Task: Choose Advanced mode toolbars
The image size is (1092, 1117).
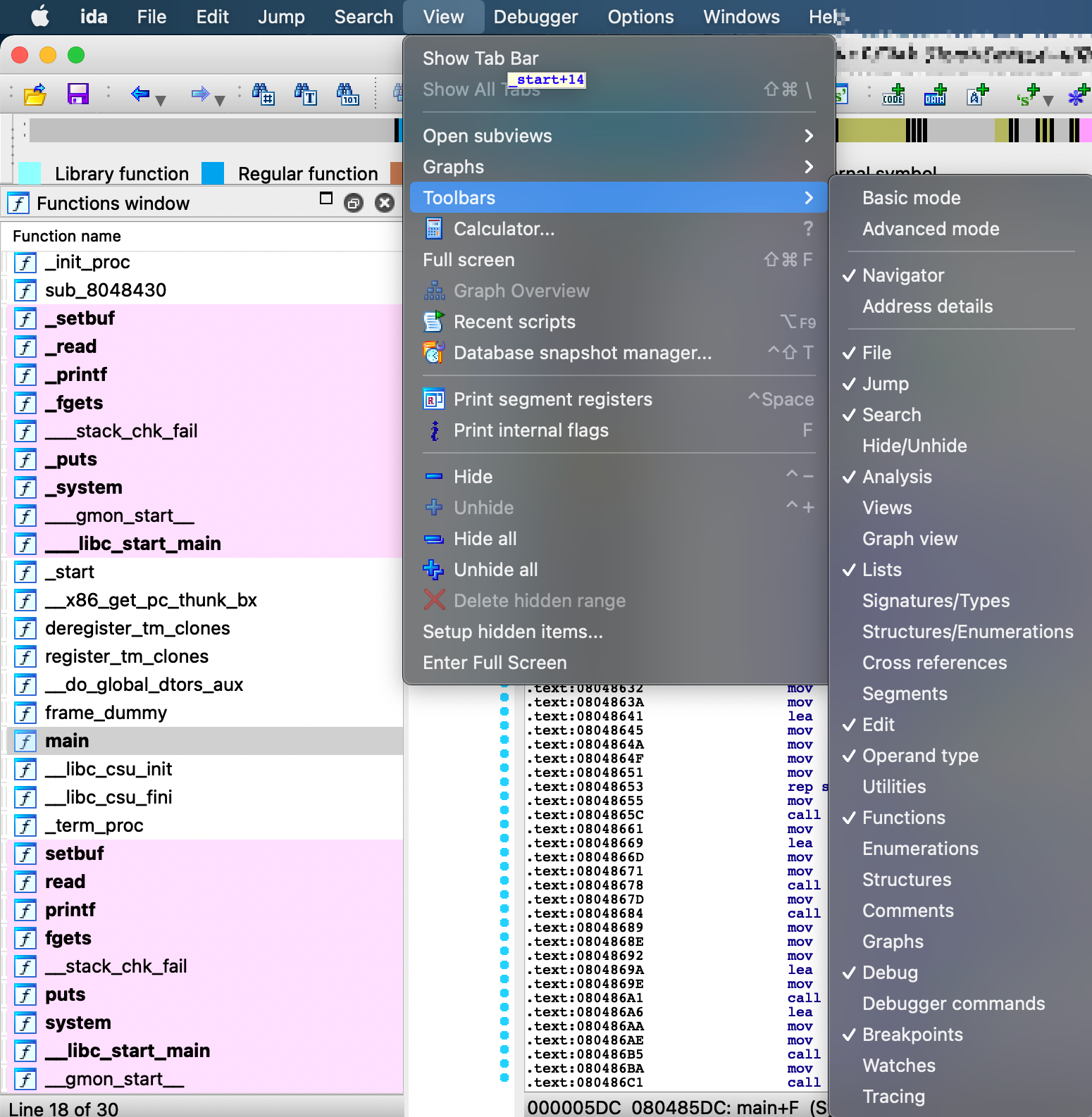Action: 961,229
